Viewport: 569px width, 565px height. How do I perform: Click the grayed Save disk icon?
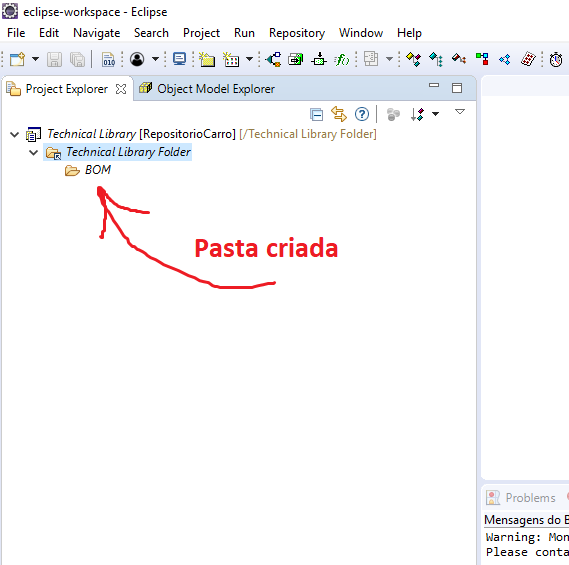(x=54, y=59)
